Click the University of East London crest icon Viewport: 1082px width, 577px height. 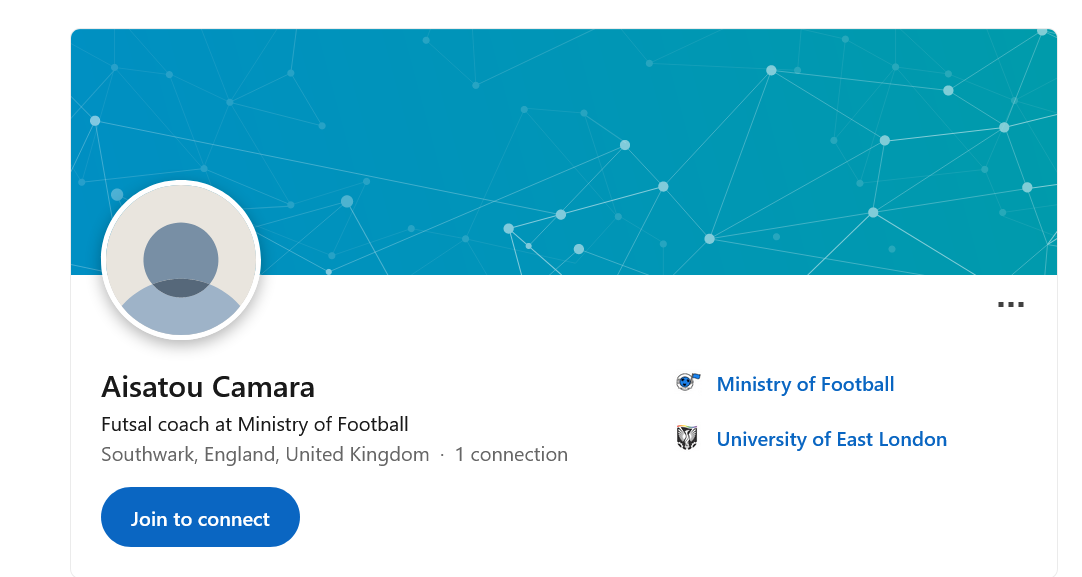pos(687,438)
